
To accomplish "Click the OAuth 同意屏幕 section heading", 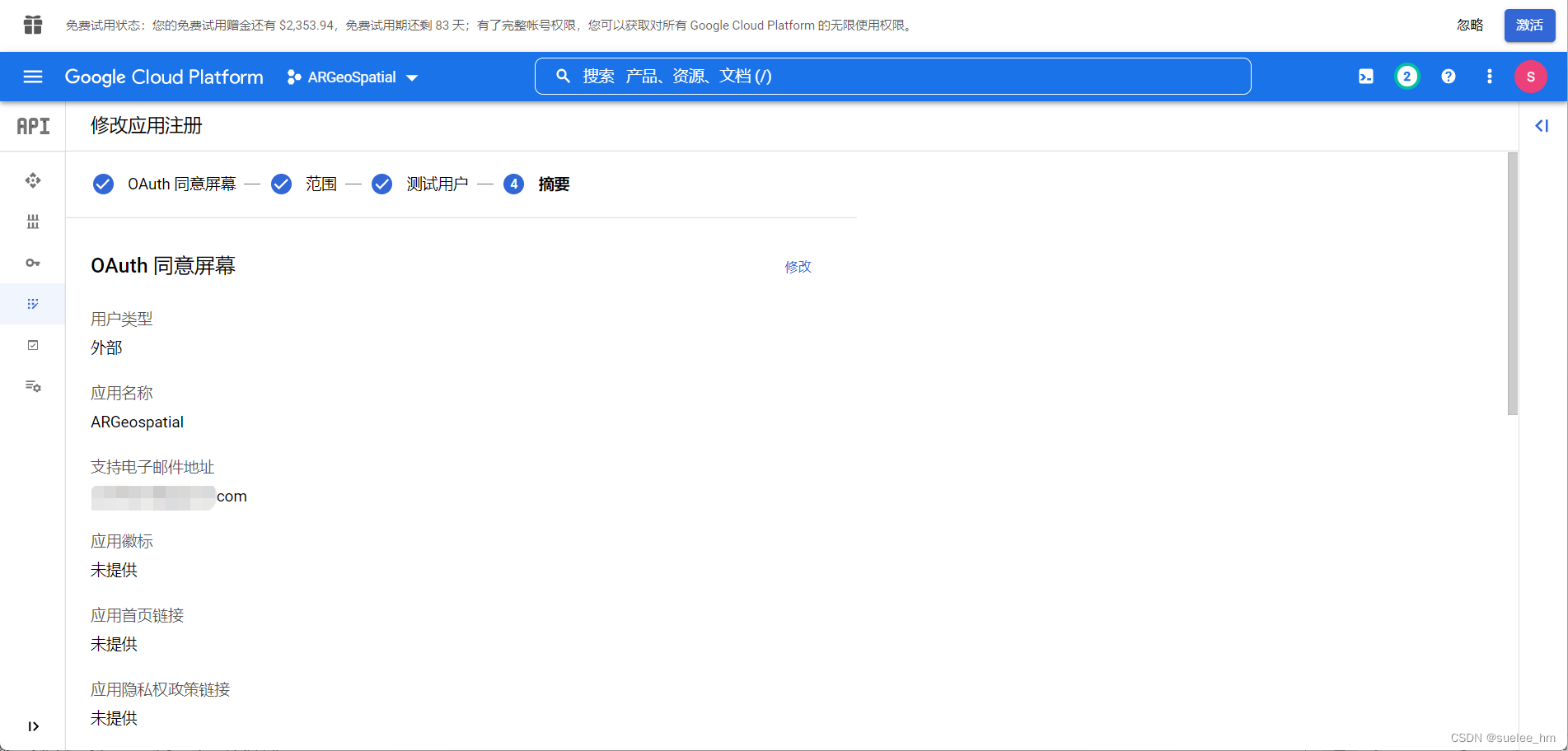I will (163, 266).
